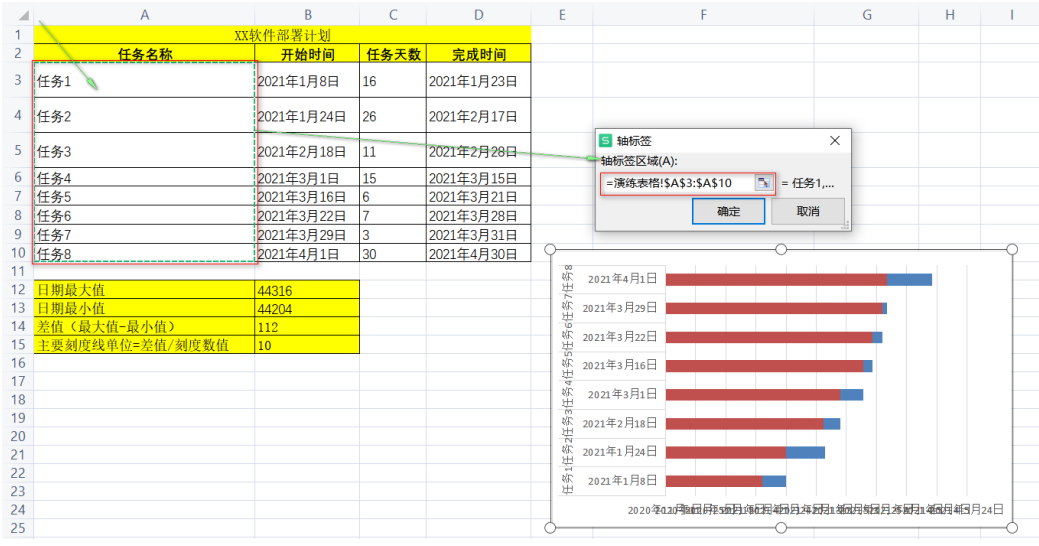This screenshot has width=1039, height=546.
Task: Click the chart's bottom-left resize handle
Action: coord(551,527)
